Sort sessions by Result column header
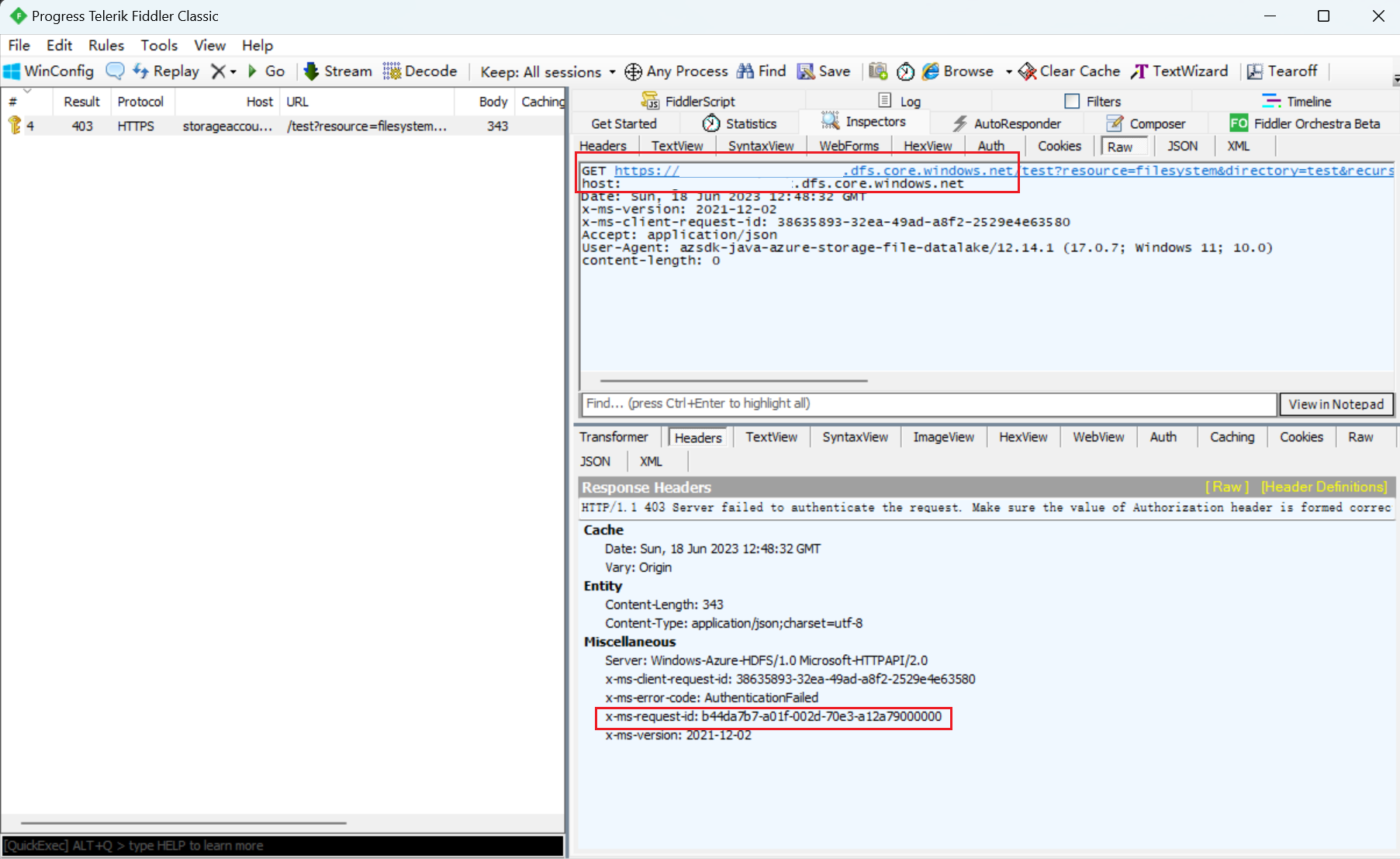This screenshot has width=1400, height=859. tap(81, 102)
